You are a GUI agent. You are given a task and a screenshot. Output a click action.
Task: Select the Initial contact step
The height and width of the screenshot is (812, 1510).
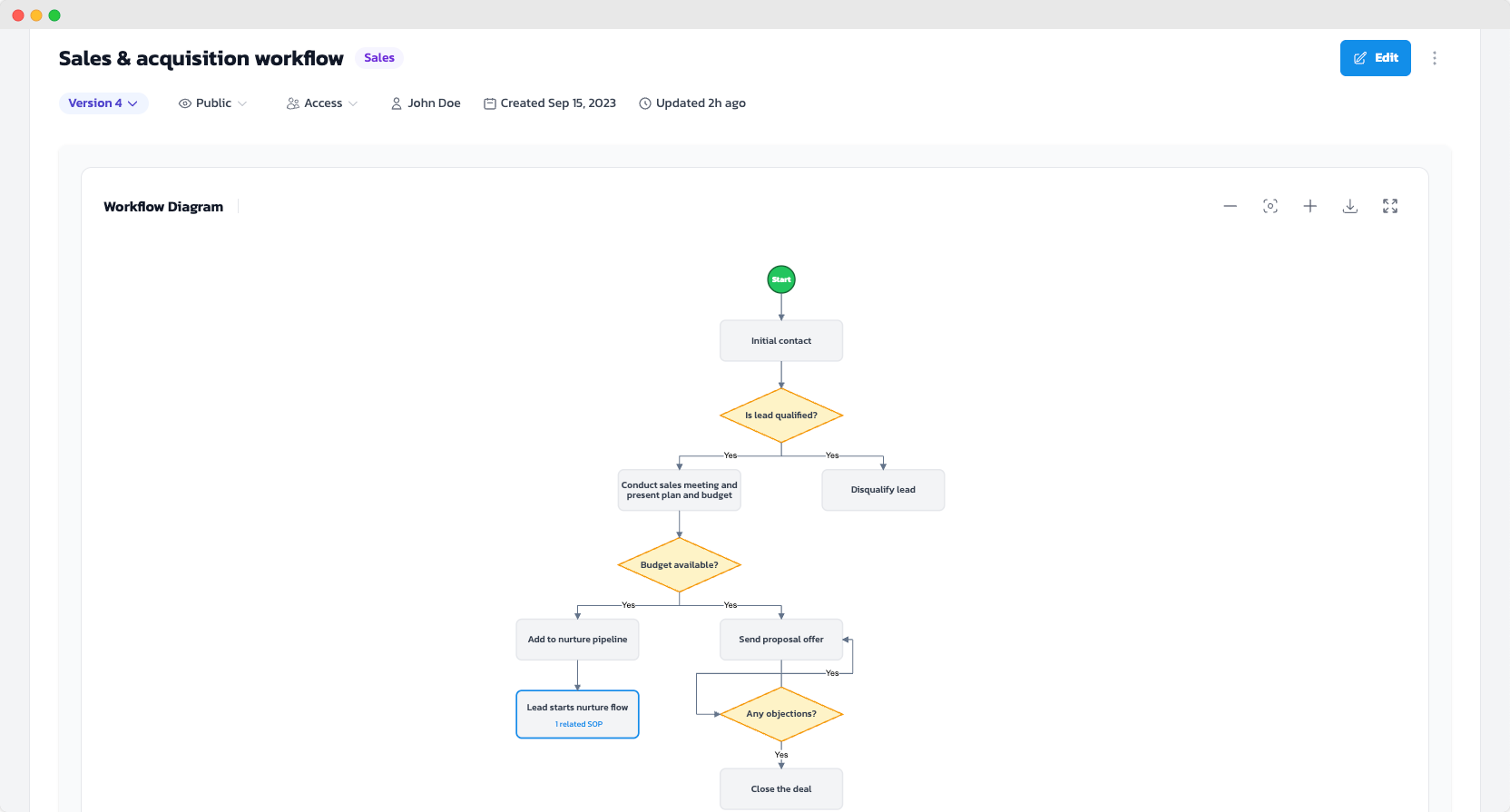(x=781, y=341)
